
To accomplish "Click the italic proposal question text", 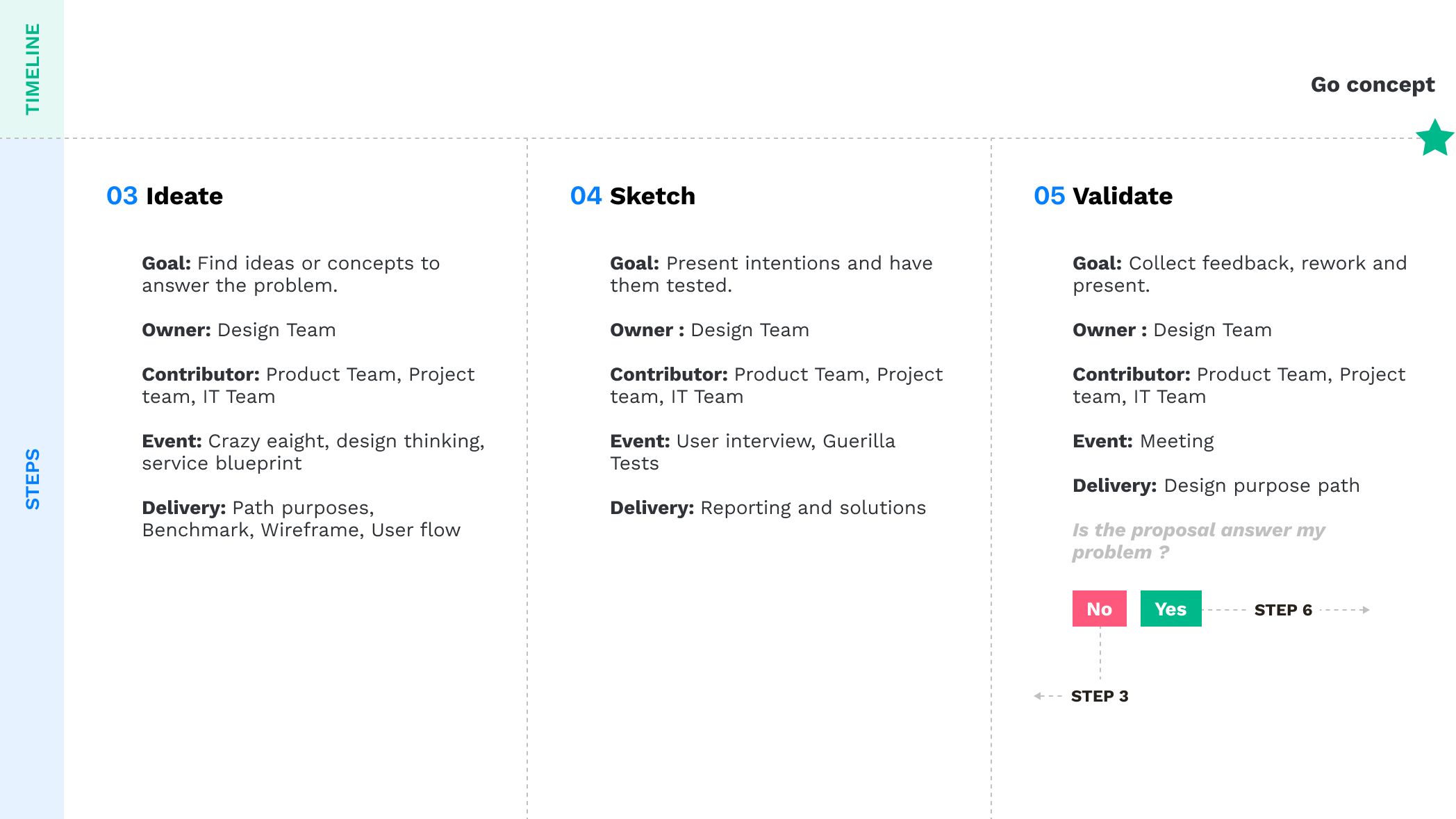I will coord(1198,541).
